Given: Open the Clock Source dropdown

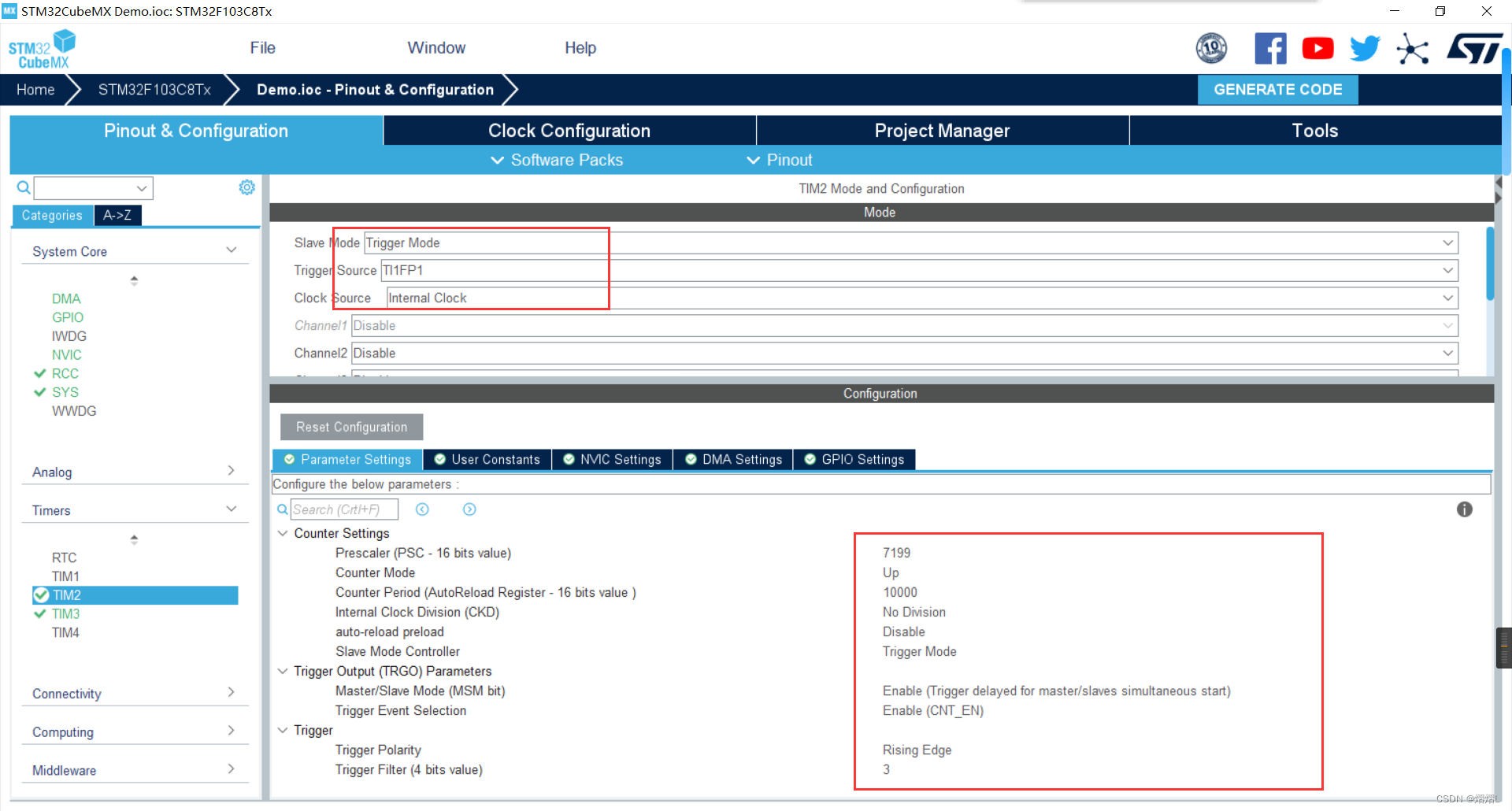Looking at the screenshot, I should coord(922,298).
